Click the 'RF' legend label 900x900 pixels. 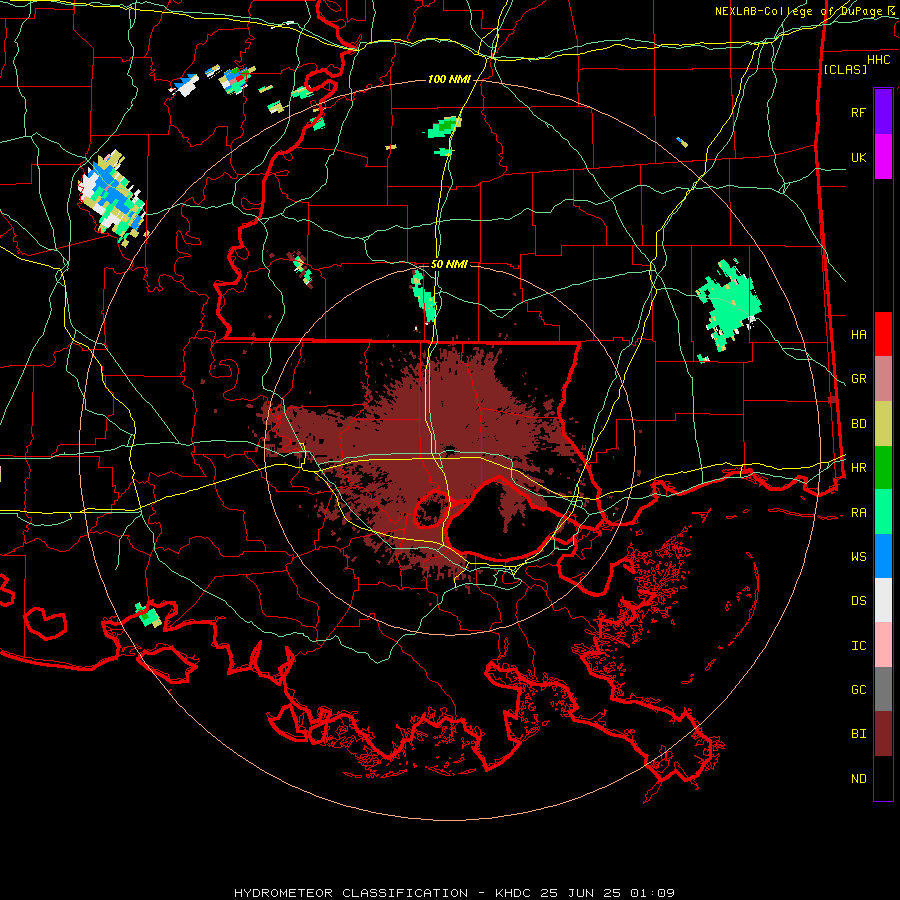[x=858, y=112]
